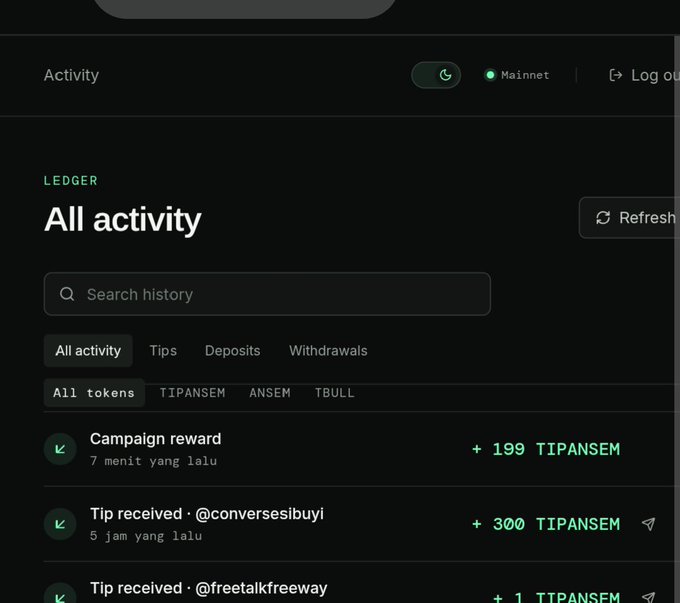Click the Tip received @conversesibuyi entry
Image resolution: width=680 pixels, height=603 pixels.
207,514
